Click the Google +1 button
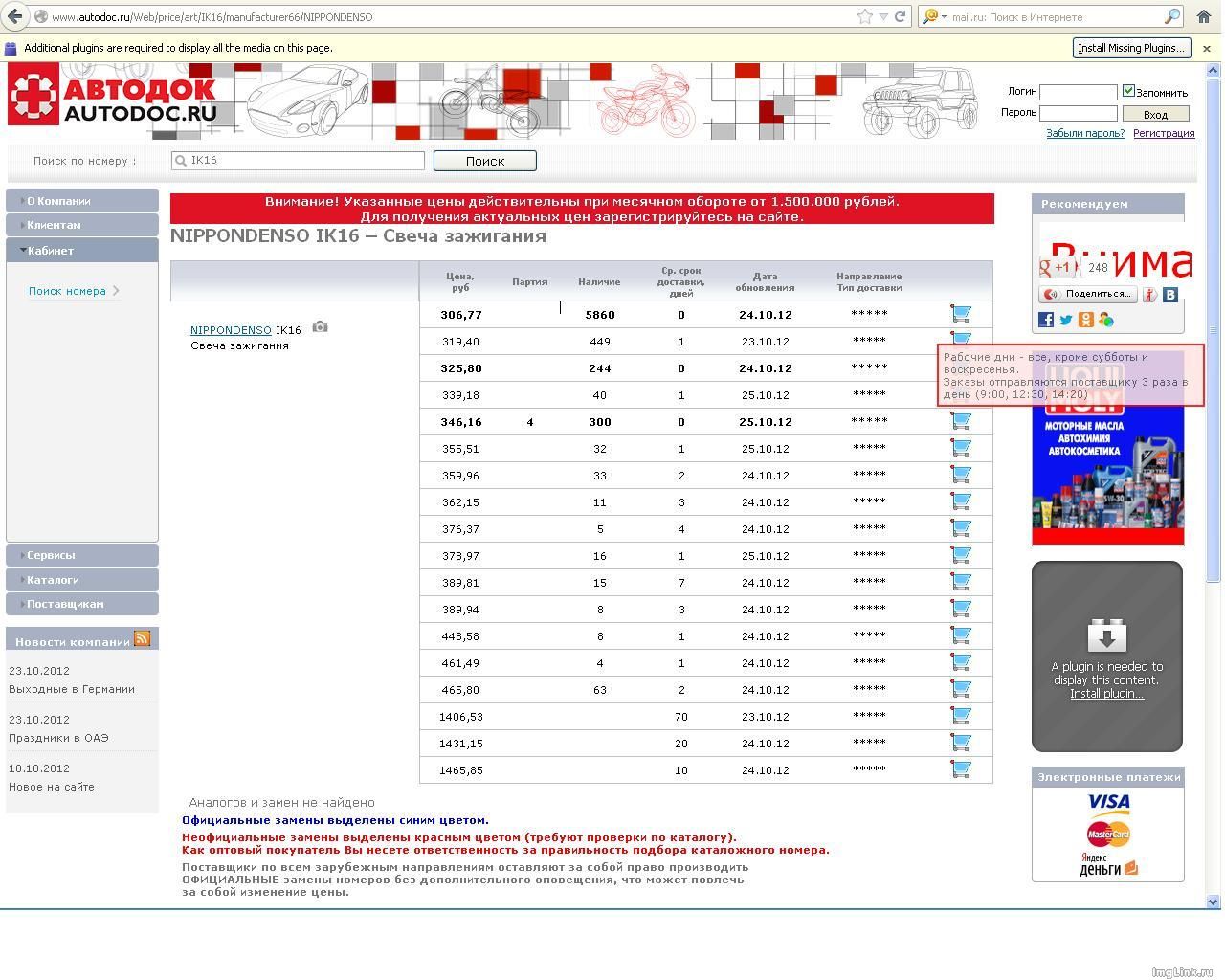 point(1058,268)
